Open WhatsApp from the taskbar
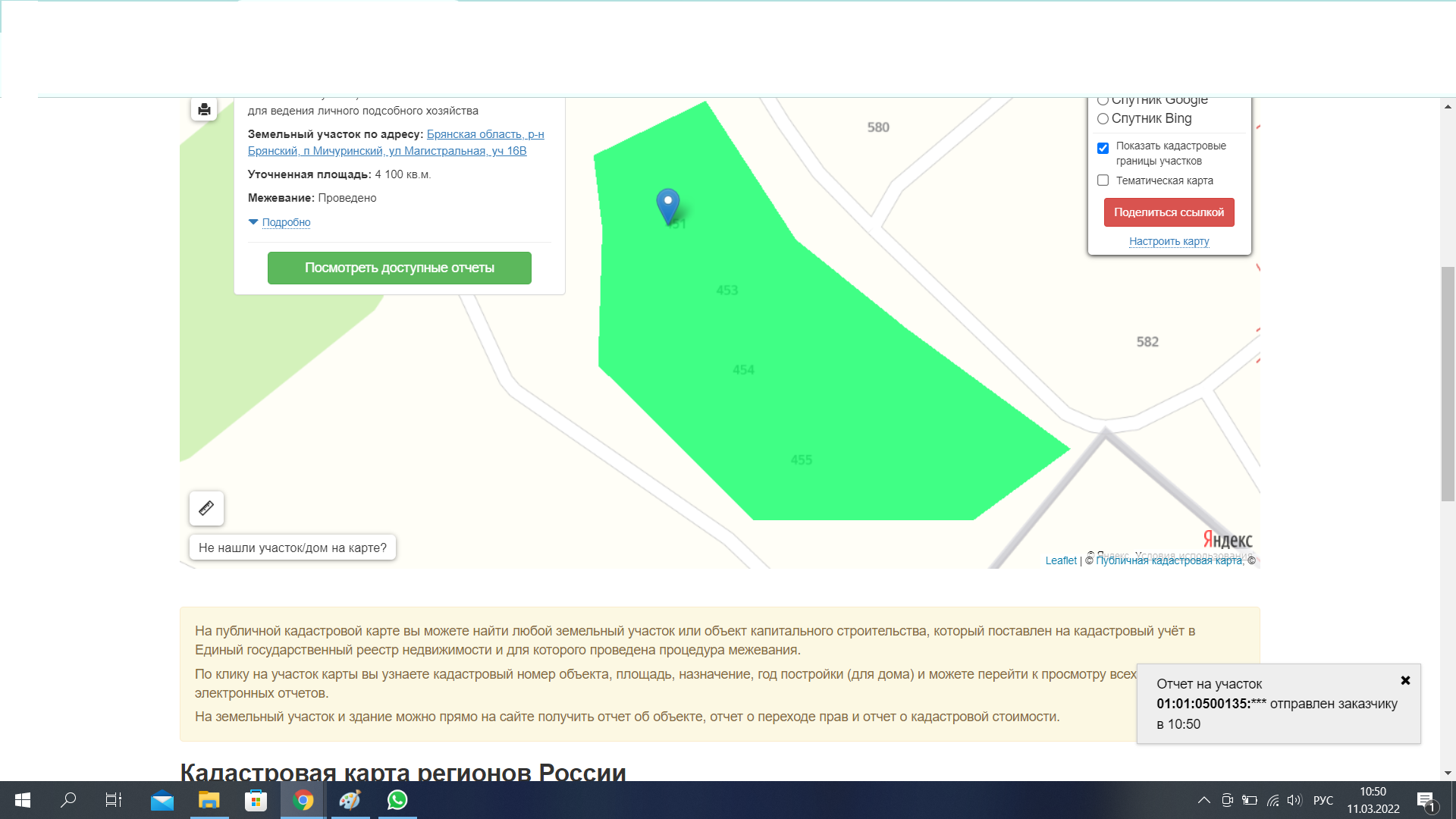This screenshot has height=819, width=1456. (397, 800)
